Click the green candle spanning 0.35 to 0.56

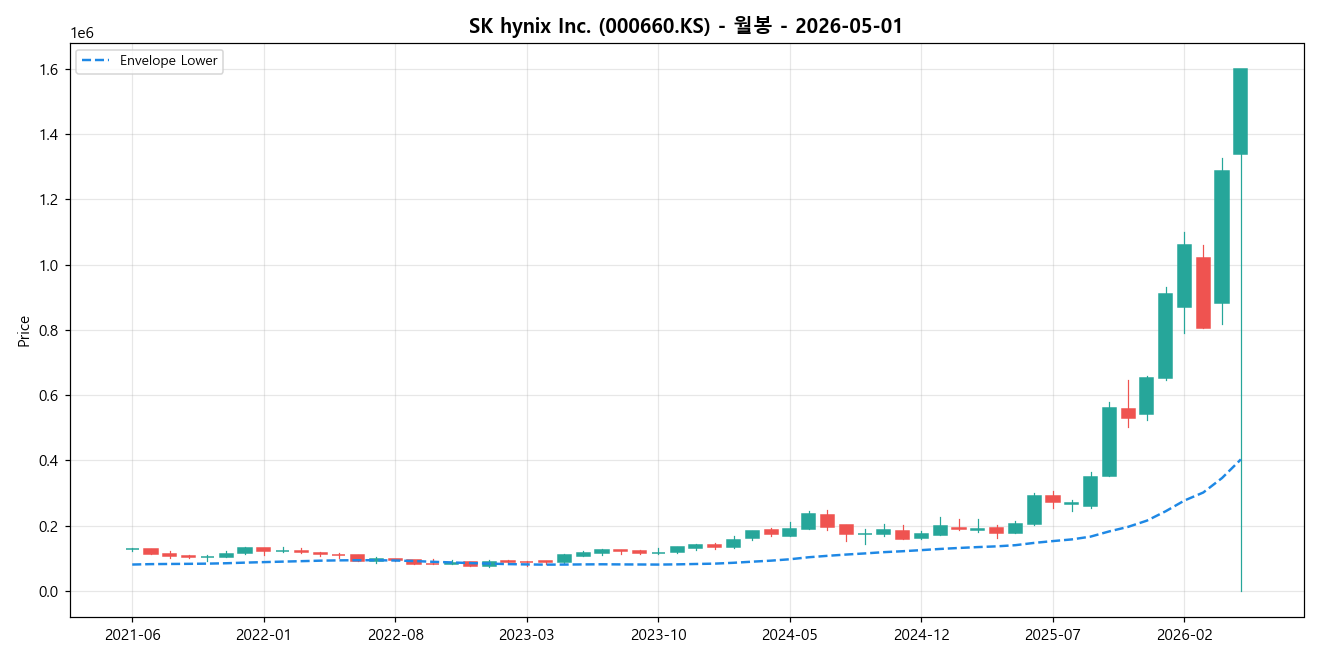[1109, 442]
